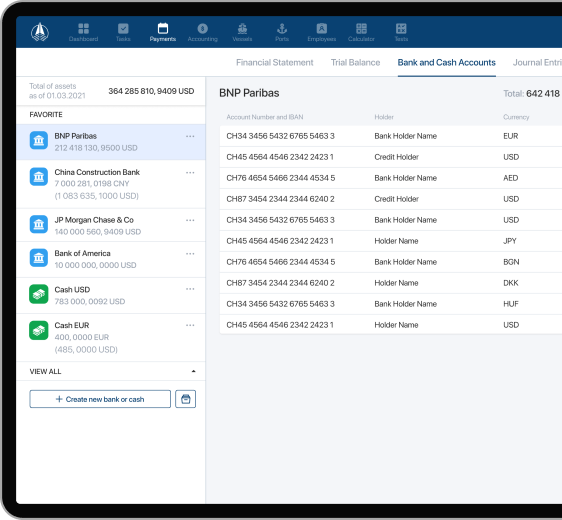Open options menu for BNP Paribas
This screenshot has height=520, width=562.
click(x=190, y=136)
